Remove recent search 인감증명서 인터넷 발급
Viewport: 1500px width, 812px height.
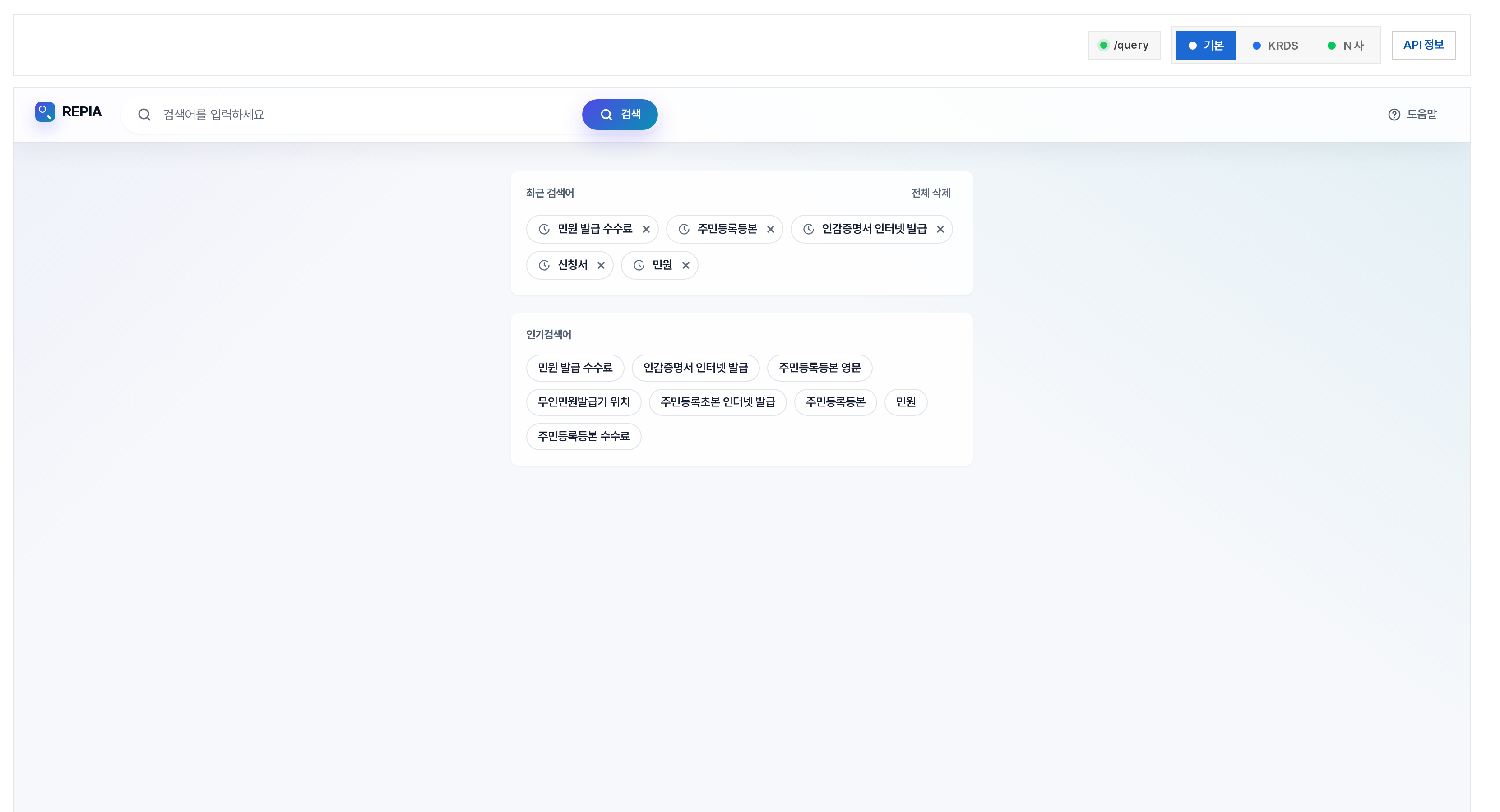[x=940, y=229]
